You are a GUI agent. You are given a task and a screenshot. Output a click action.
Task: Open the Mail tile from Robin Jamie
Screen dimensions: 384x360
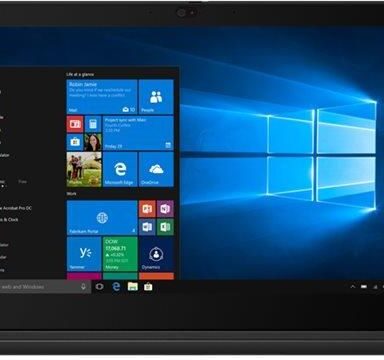coord(102,97)
